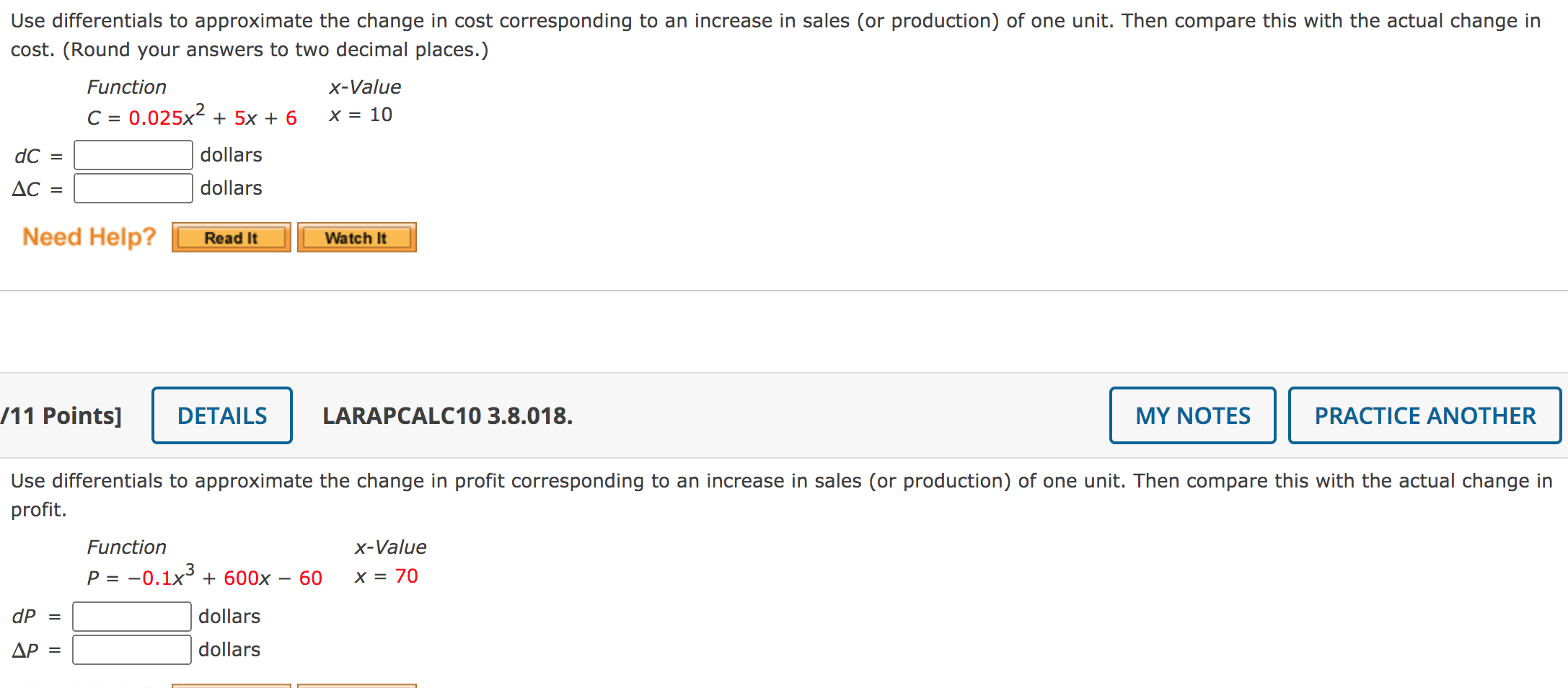Click the Watch It button below the profit problem

[356, 685]
